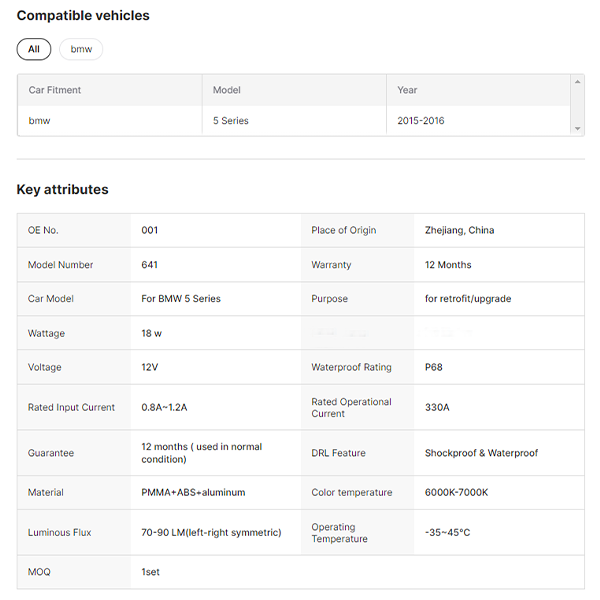Image resolution: width=600 pixels, height=600 pixels.
Task: Click the "Year" column header
Action: point(407,90)
